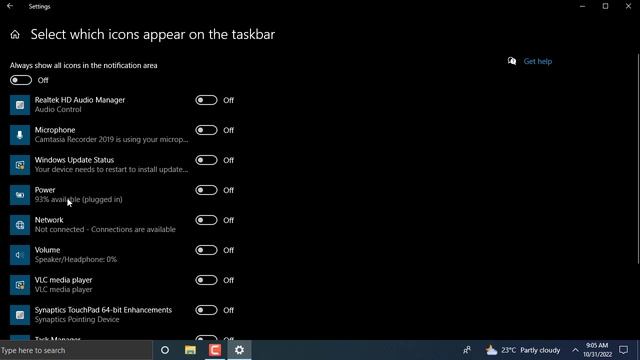Open Settings home via house icon
640x360 pixels.
coord(15,35)
